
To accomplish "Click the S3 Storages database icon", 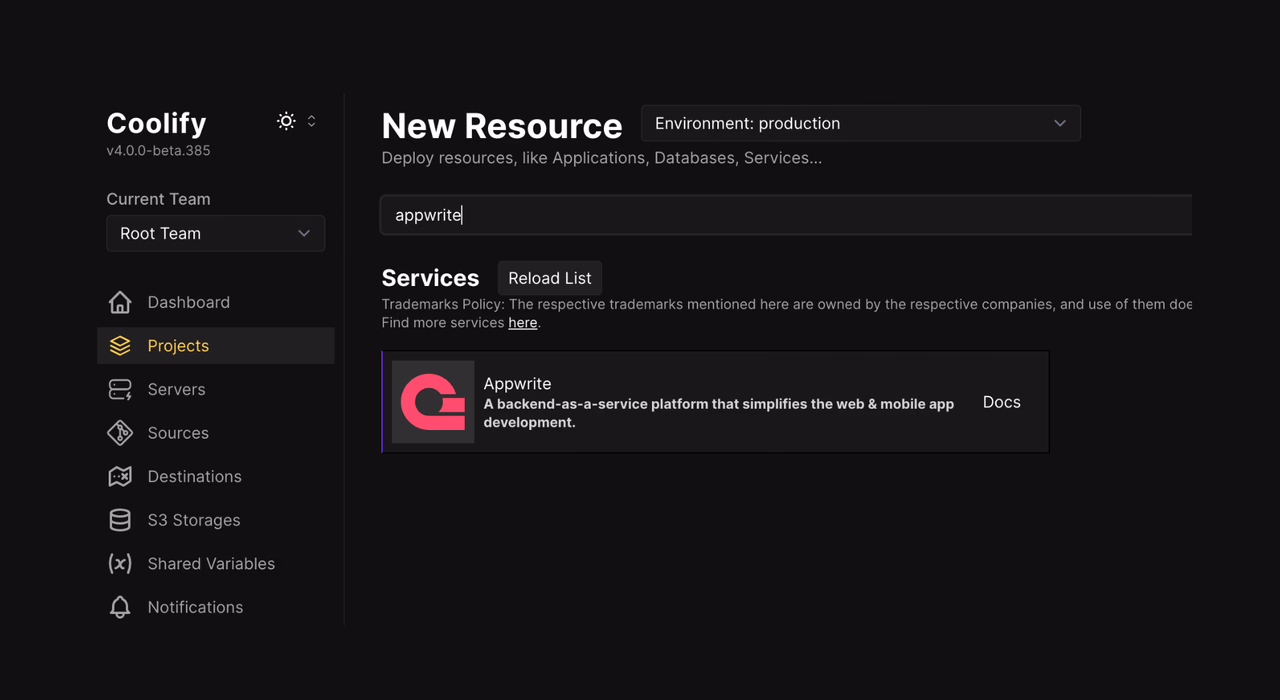I will [120, 520].
